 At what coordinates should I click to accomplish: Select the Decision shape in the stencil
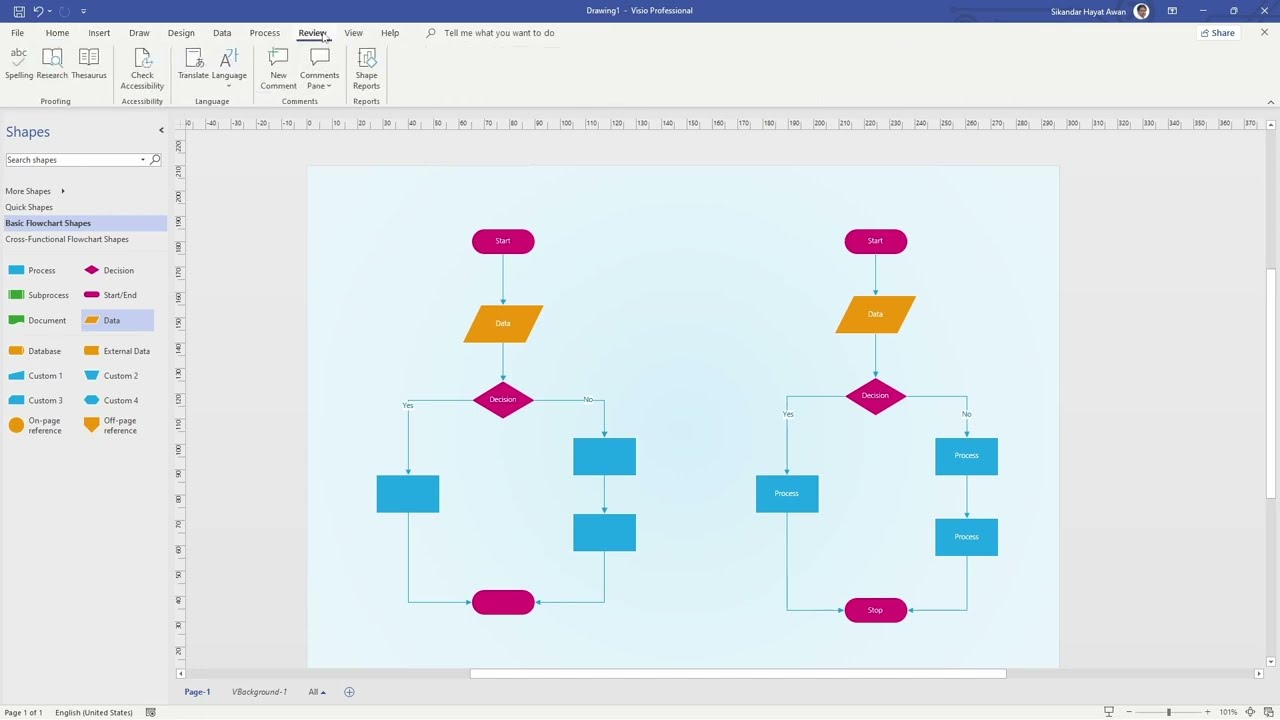[x=109, y=270]
